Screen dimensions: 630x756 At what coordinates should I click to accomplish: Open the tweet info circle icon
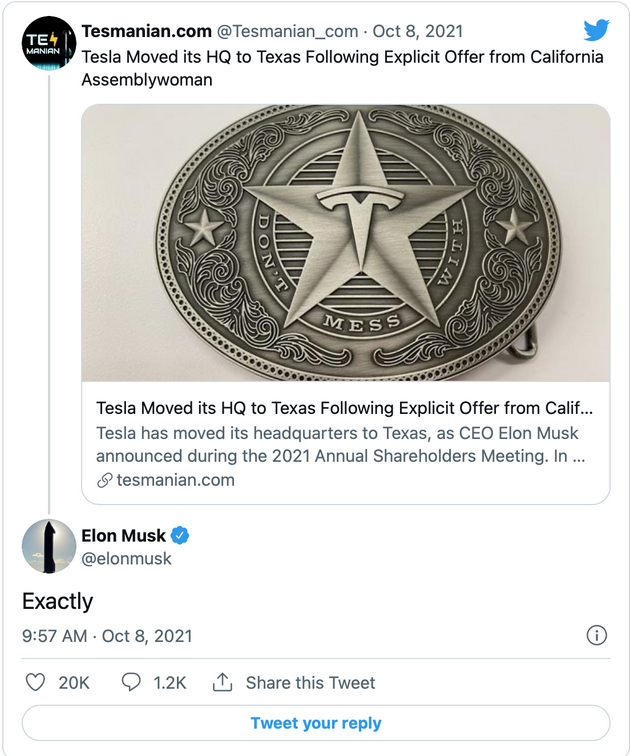pyautogui.click(x=596, y=636)
